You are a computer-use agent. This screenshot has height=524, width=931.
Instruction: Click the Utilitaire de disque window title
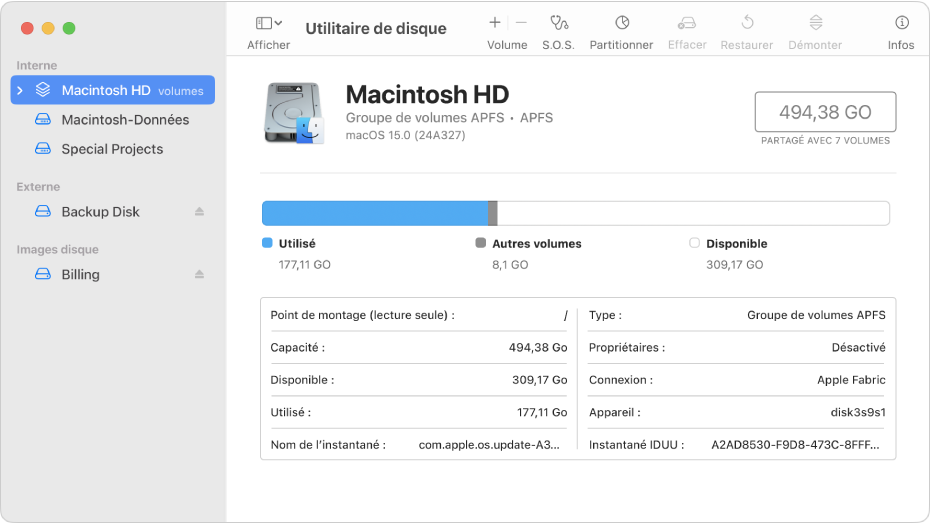pyautogui.click(x=376, y=28)
